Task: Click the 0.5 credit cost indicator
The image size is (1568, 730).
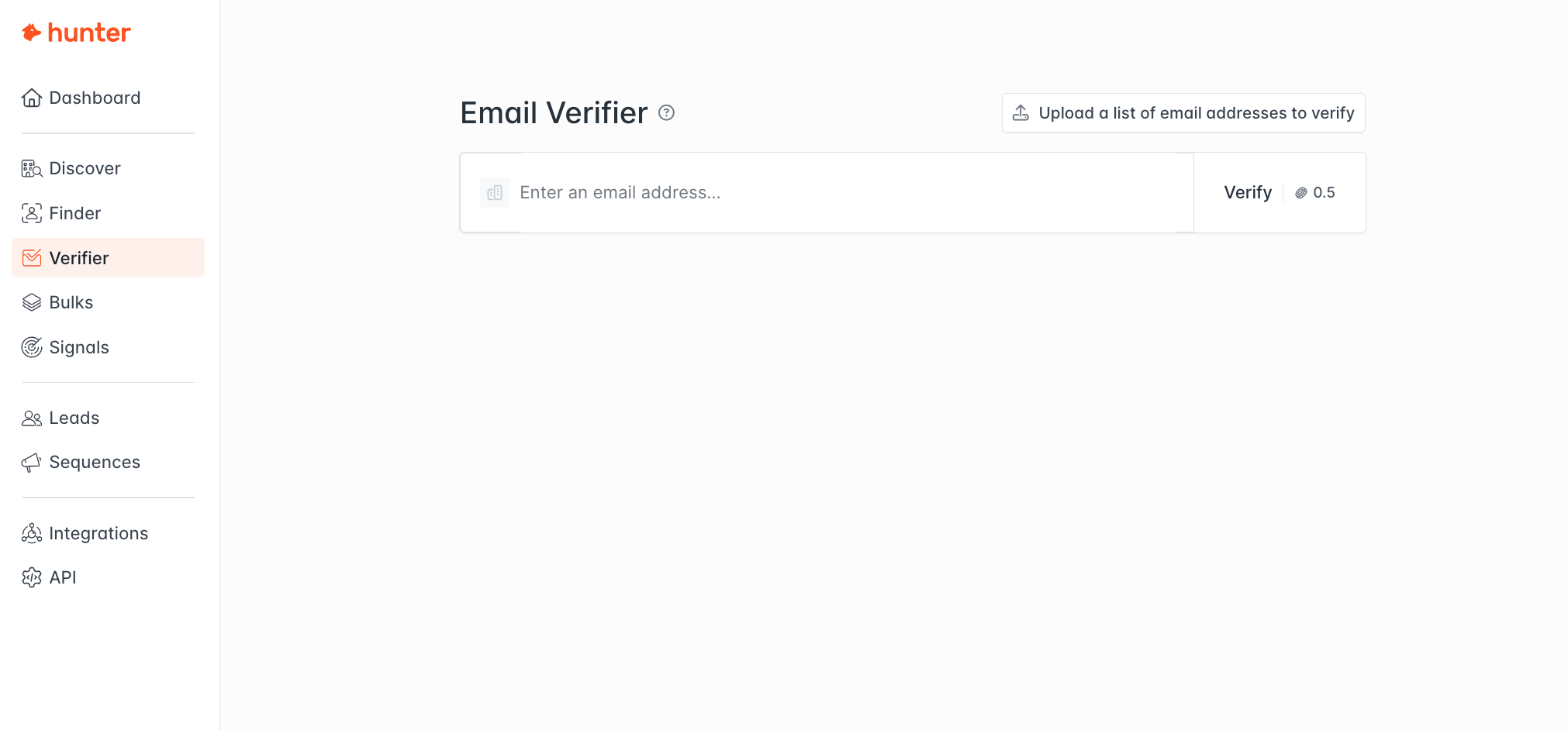Action: (x=1316, y=193)
